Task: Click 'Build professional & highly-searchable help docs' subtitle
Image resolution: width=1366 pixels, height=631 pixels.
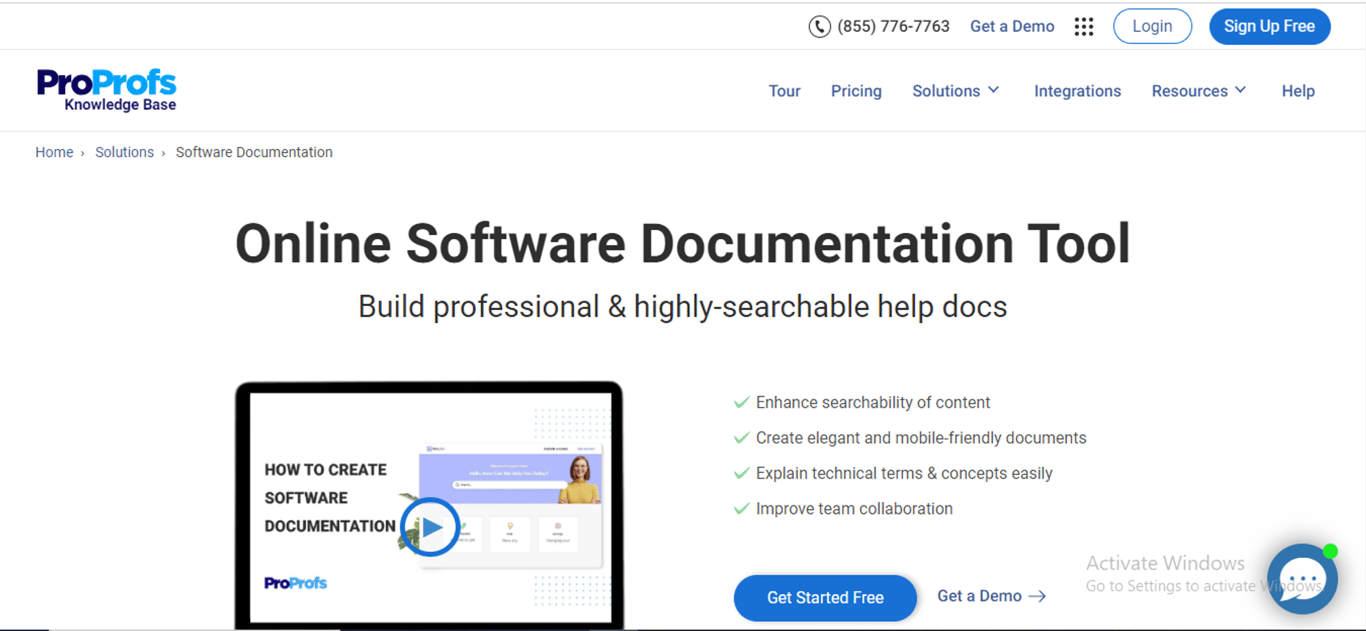Action: (x=683, y=306)
